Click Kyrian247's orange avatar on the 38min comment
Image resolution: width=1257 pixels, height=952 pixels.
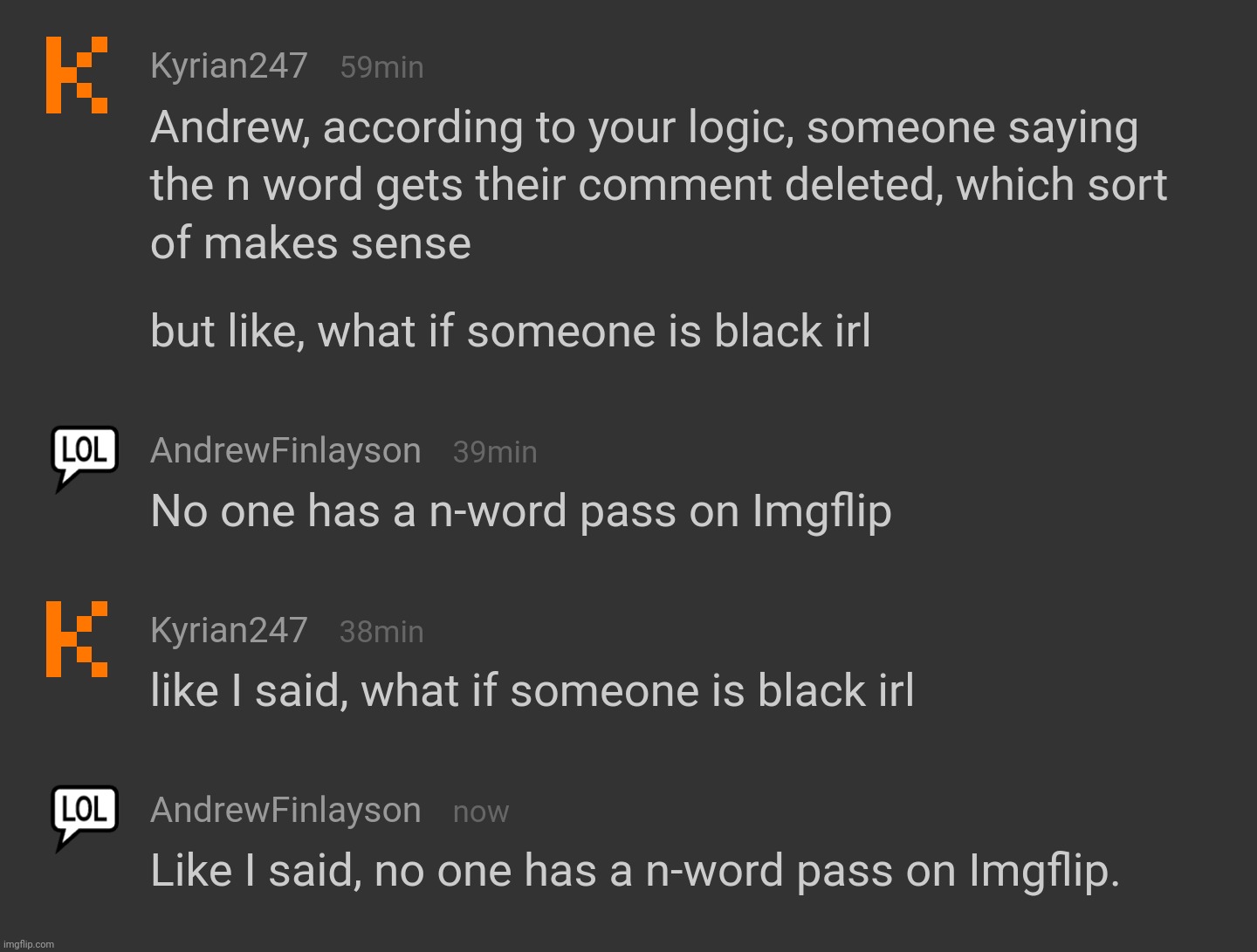tap(77, 639)
